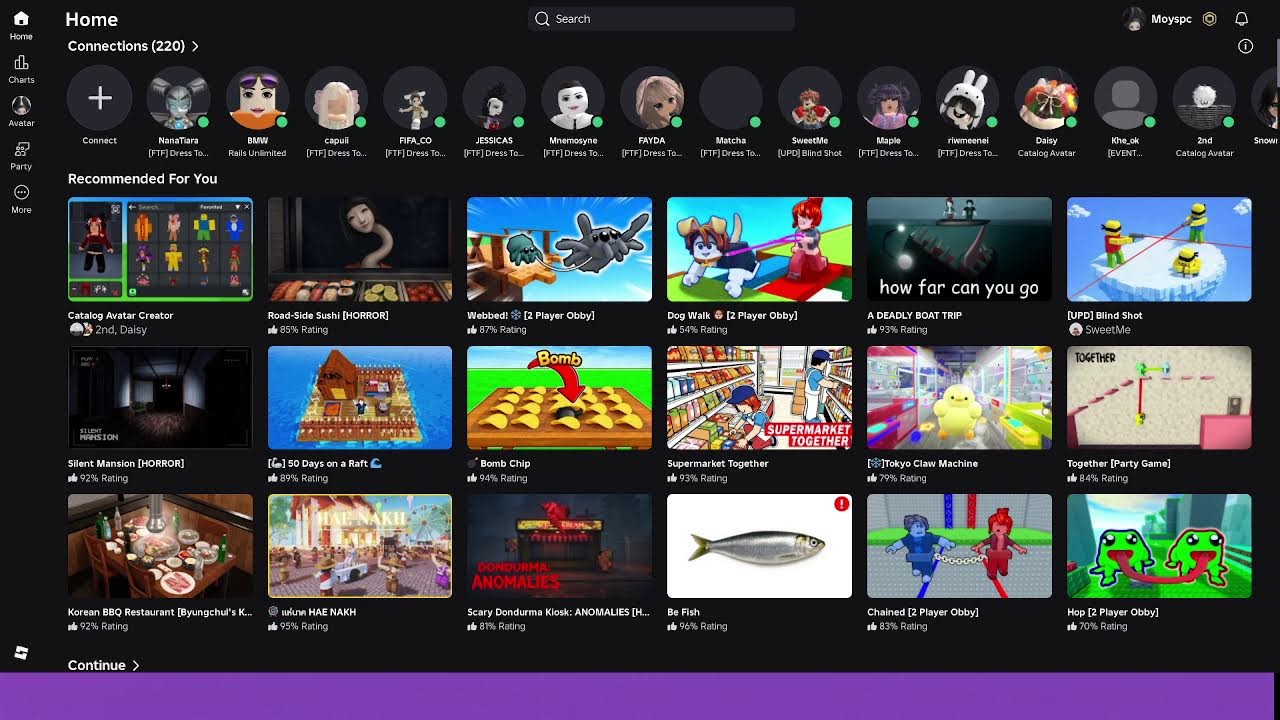This screenshot has width=1280, height=720.
Task: Open capuil's connection avatar
Action: (x=336, y=98)
